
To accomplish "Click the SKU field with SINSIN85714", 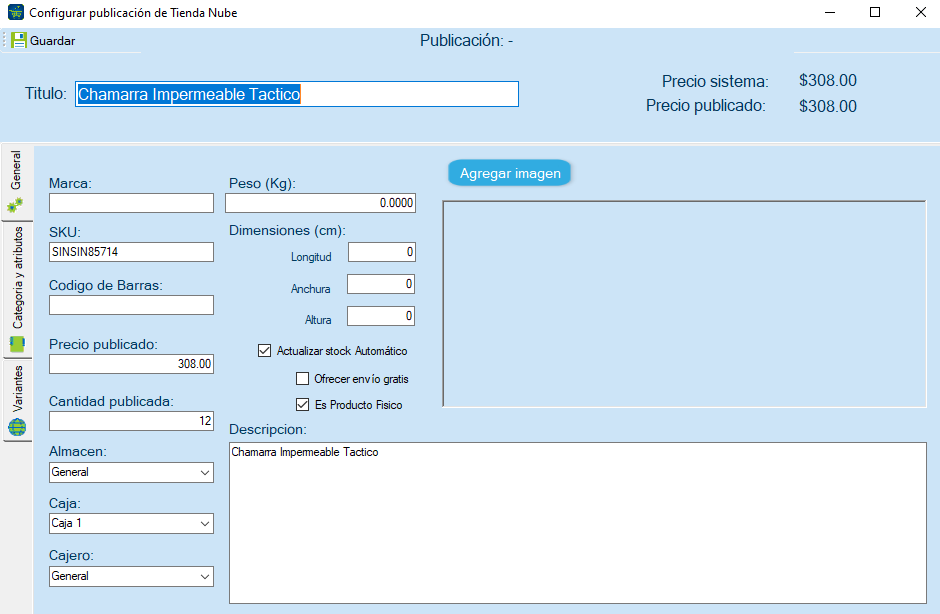I will coord(131,252).
